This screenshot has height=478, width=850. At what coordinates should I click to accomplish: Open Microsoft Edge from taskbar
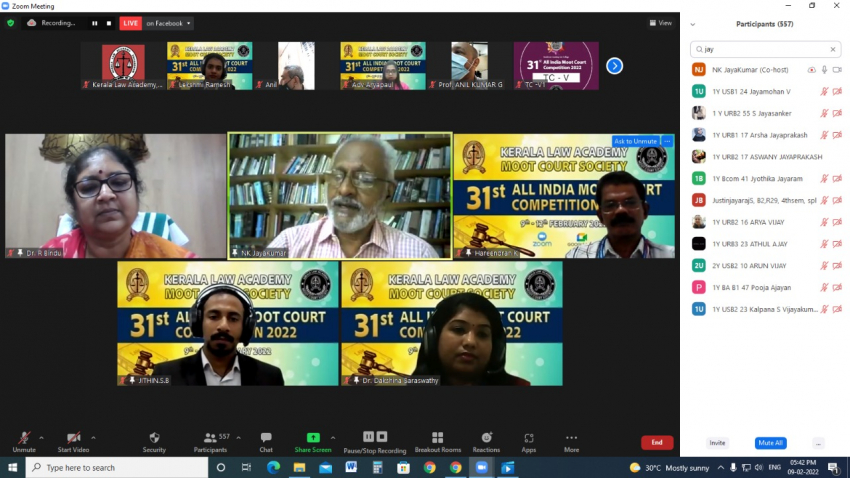click(x=273, y=467)
